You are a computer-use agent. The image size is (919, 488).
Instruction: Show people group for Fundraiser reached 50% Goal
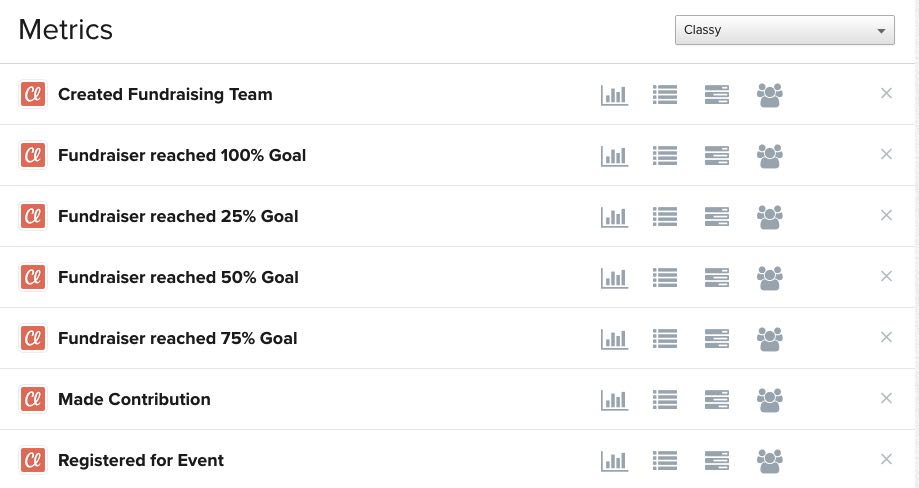[x=769, y=277]
